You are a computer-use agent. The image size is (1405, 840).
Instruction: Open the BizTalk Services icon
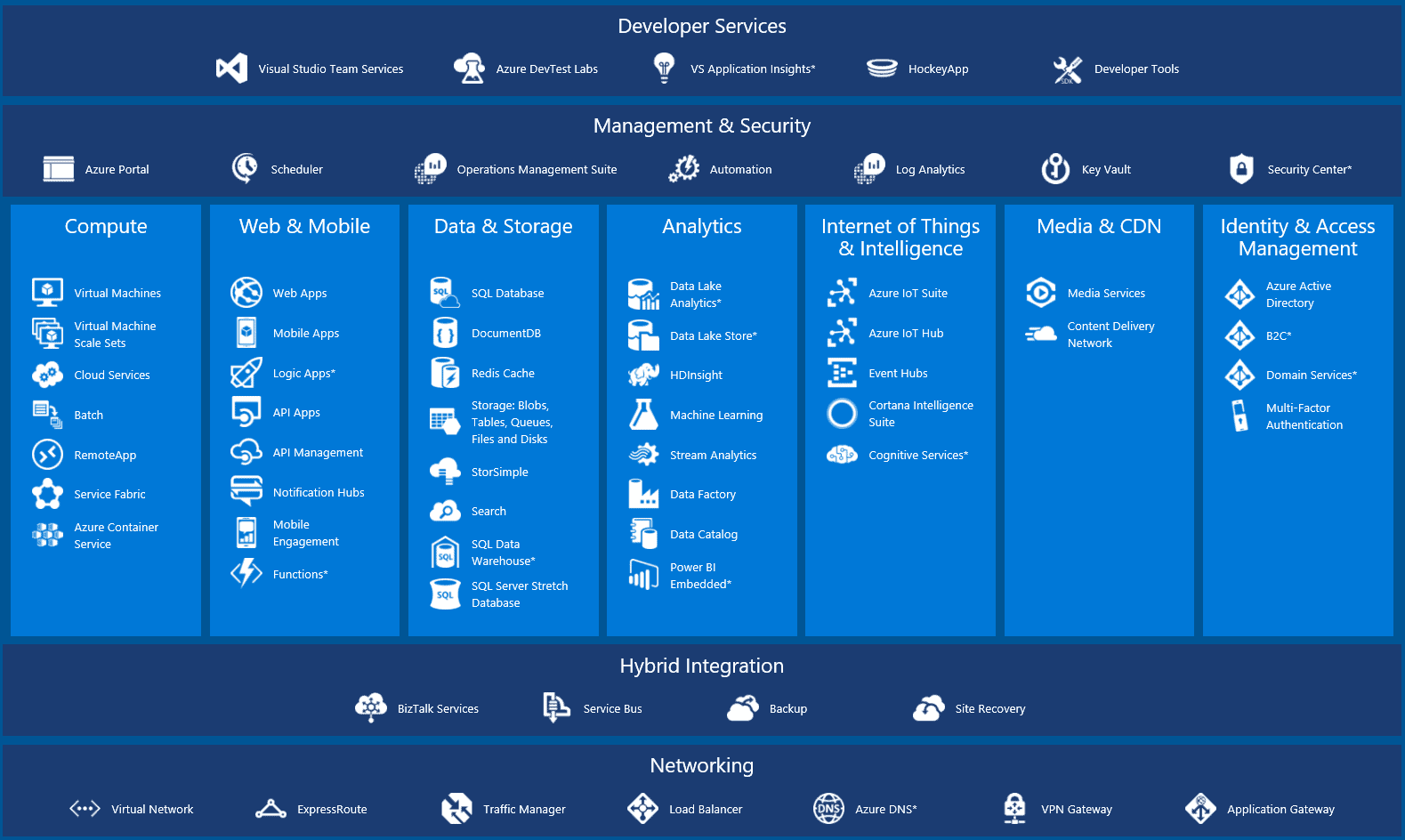click(x=371, y=708)
